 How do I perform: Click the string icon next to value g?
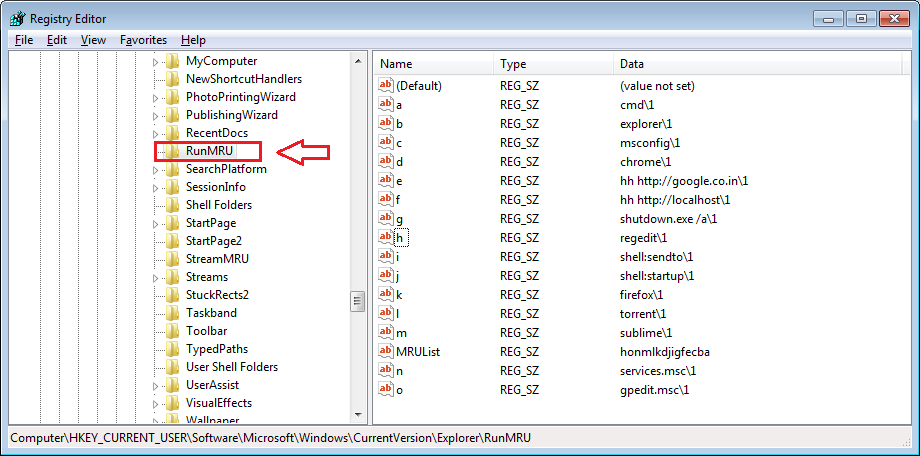click(385, 218)
